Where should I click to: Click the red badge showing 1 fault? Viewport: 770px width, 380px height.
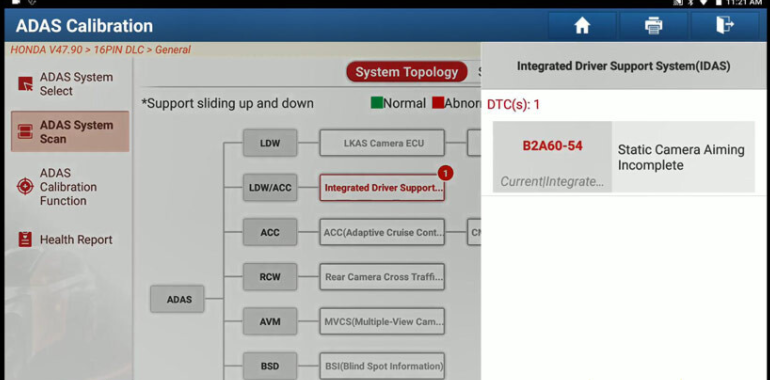point(445,173)
